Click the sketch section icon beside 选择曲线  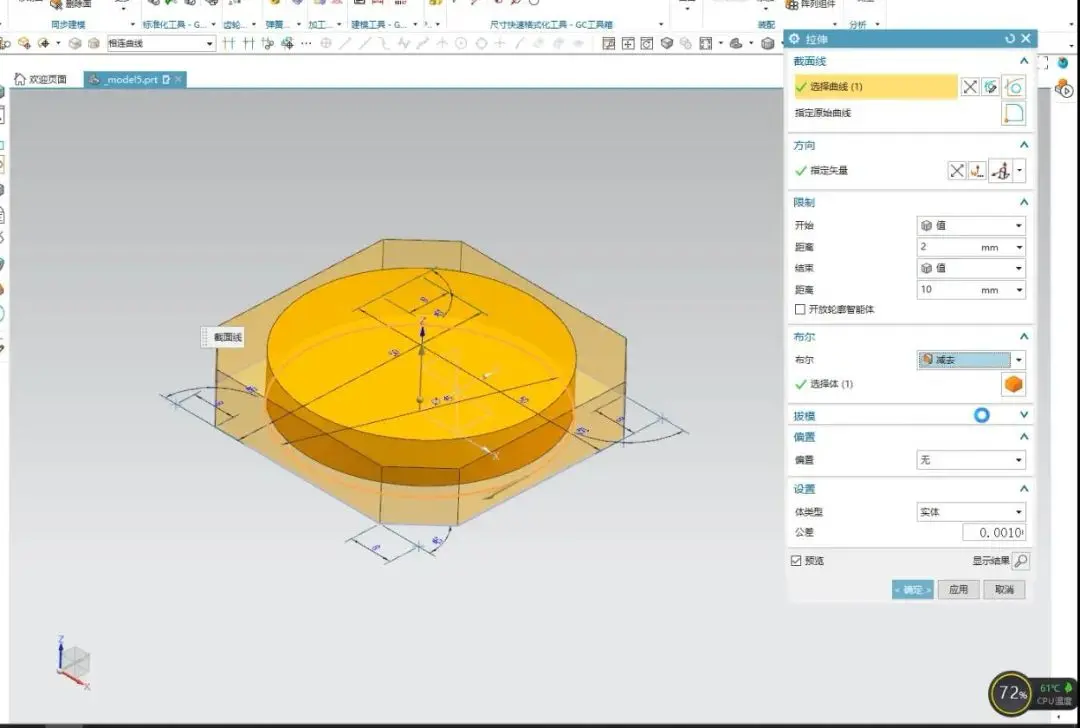pyautogui.click(x=990, y=87)
